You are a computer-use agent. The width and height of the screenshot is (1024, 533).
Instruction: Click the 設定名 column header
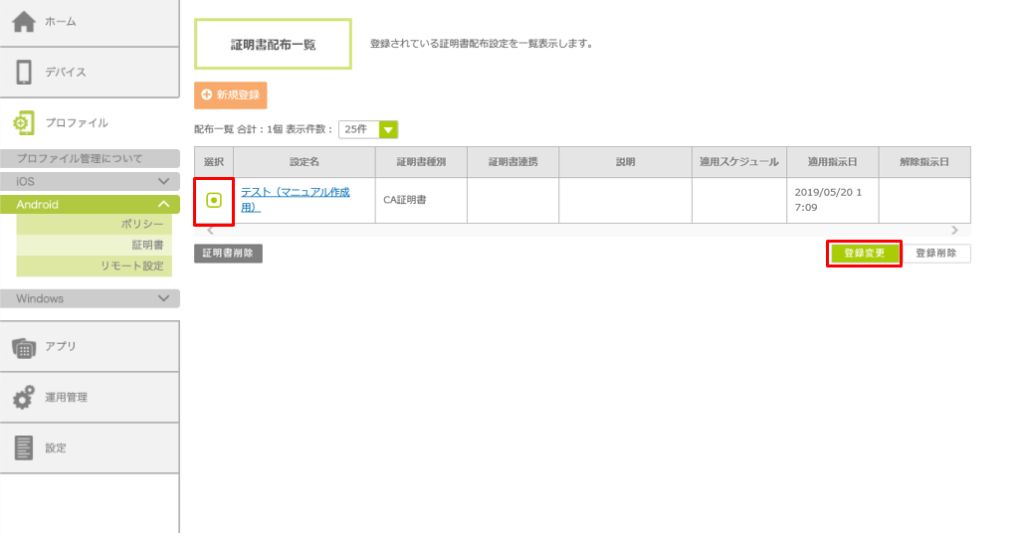coord(304,162)
